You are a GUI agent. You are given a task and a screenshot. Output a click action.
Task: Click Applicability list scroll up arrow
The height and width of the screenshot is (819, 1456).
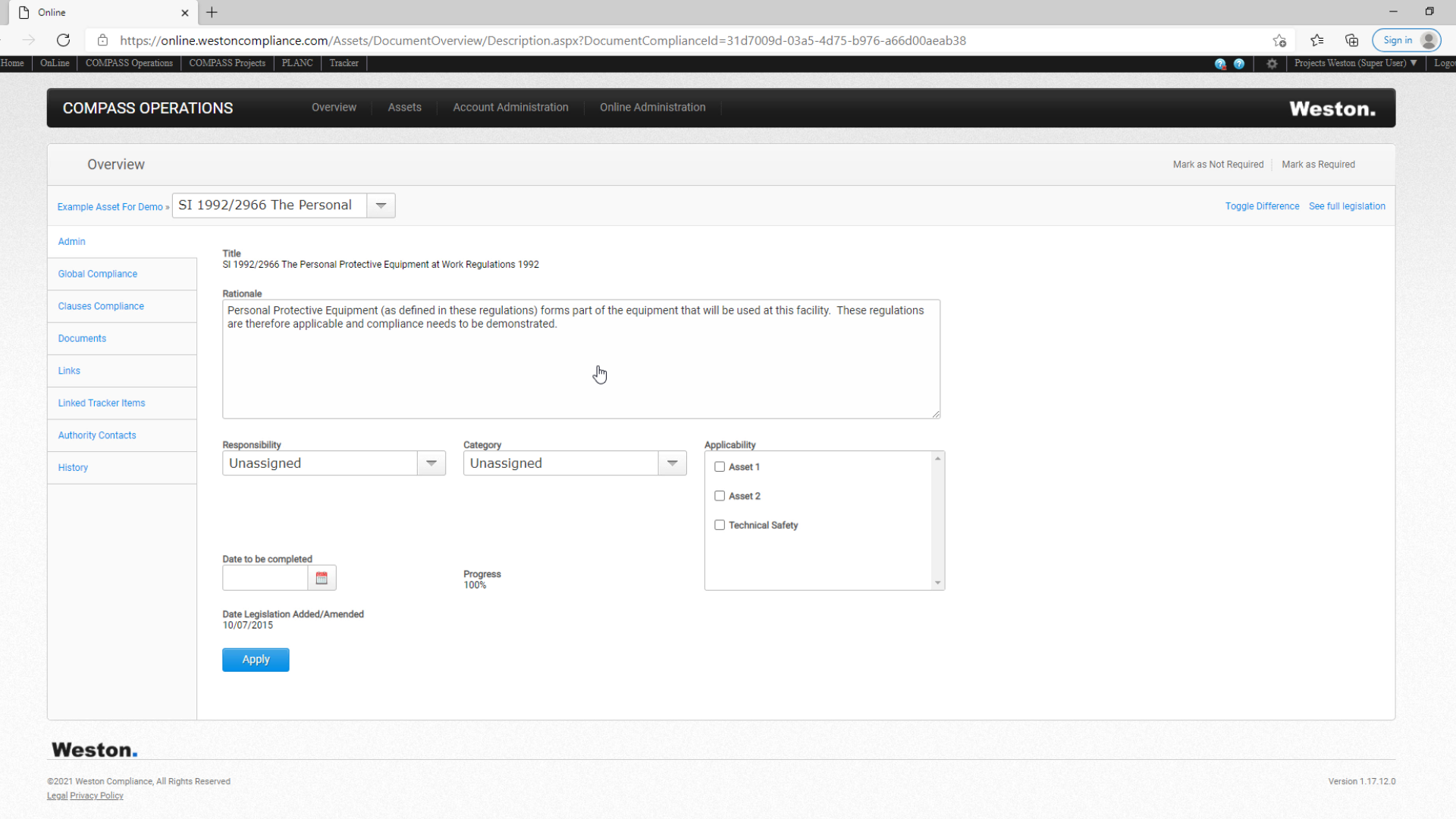coord(938,459)
